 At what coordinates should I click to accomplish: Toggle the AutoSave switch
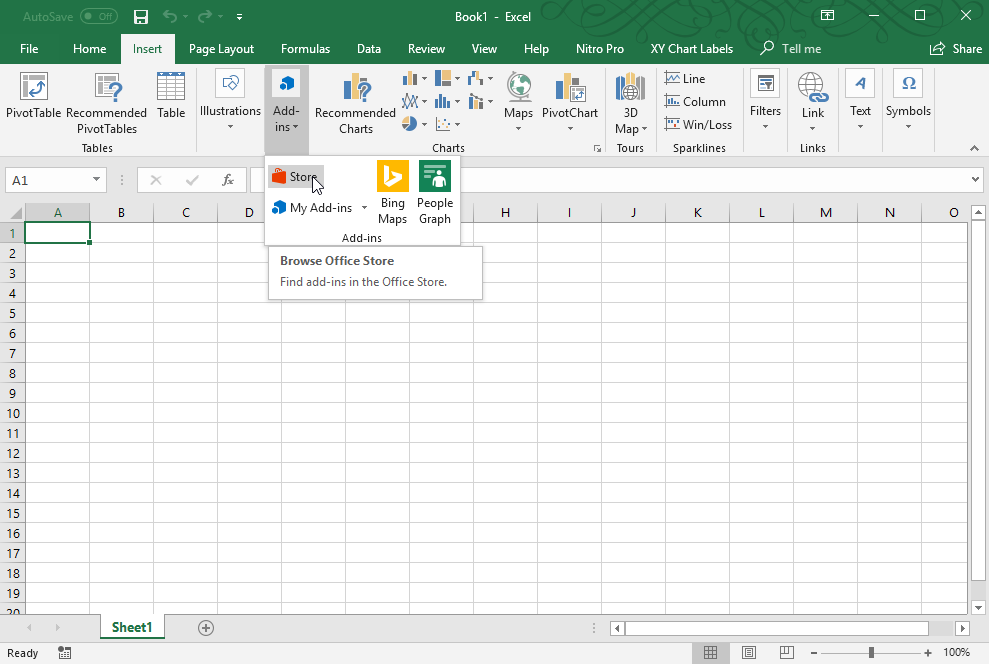pyautogui.click(x=98, y=17)
